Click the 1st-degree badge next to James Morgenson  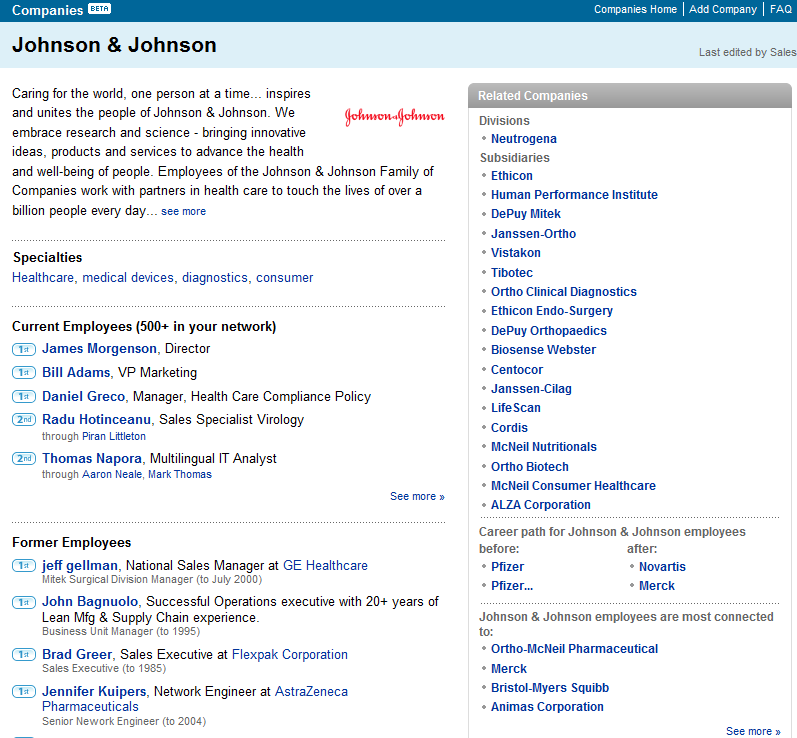point(24,350)
